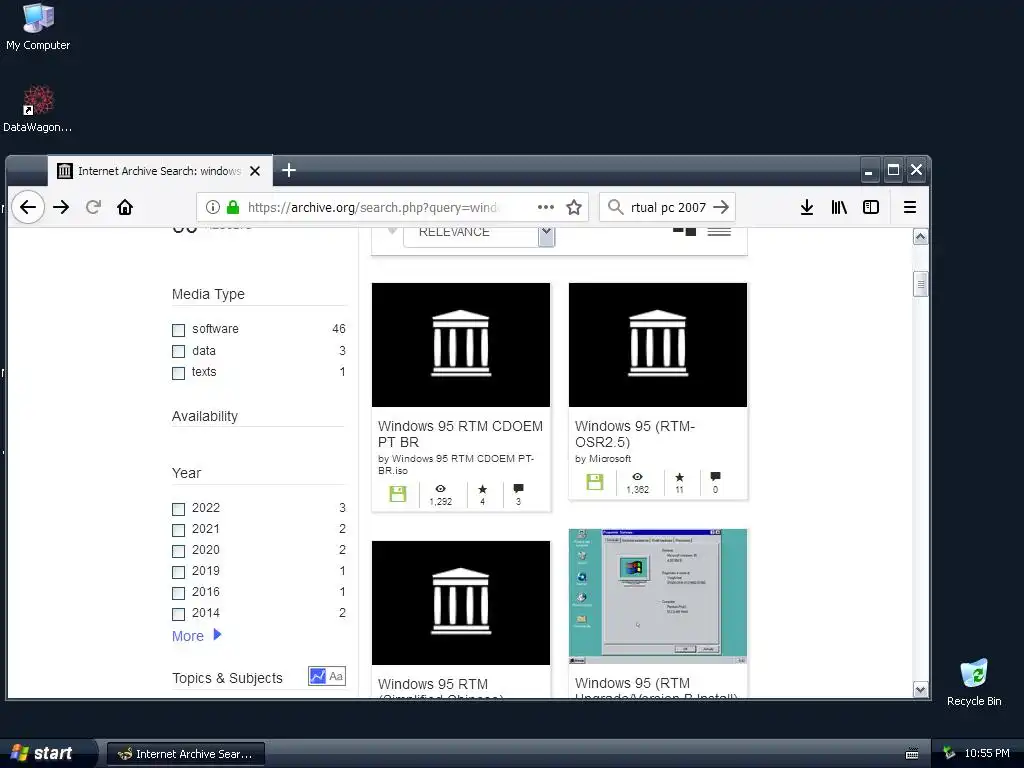1024x768 pixels.
Task: Open page actions three-dot menu
Action: (x=545, y=207)
